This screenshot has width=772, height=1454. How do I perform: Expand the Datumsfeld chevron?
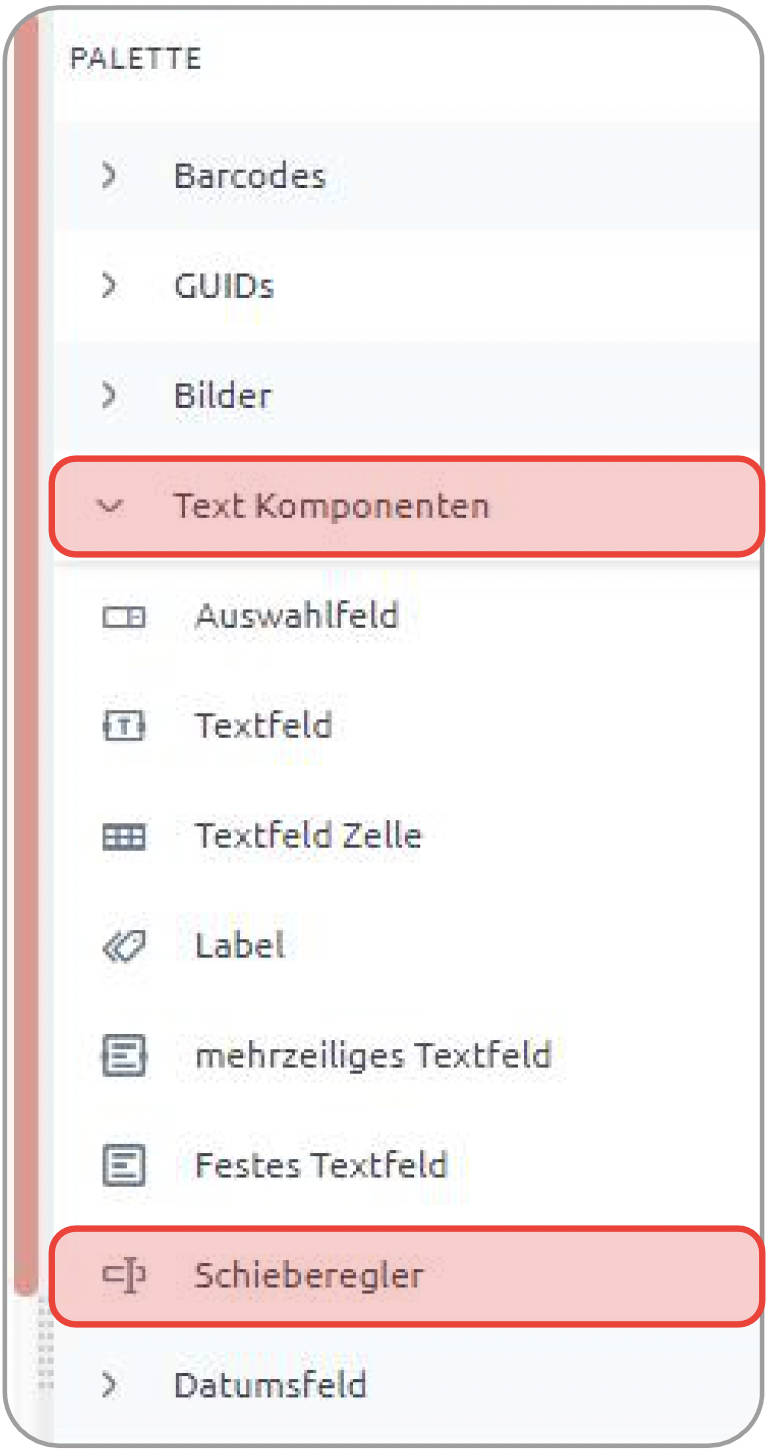click(110, 1385)
